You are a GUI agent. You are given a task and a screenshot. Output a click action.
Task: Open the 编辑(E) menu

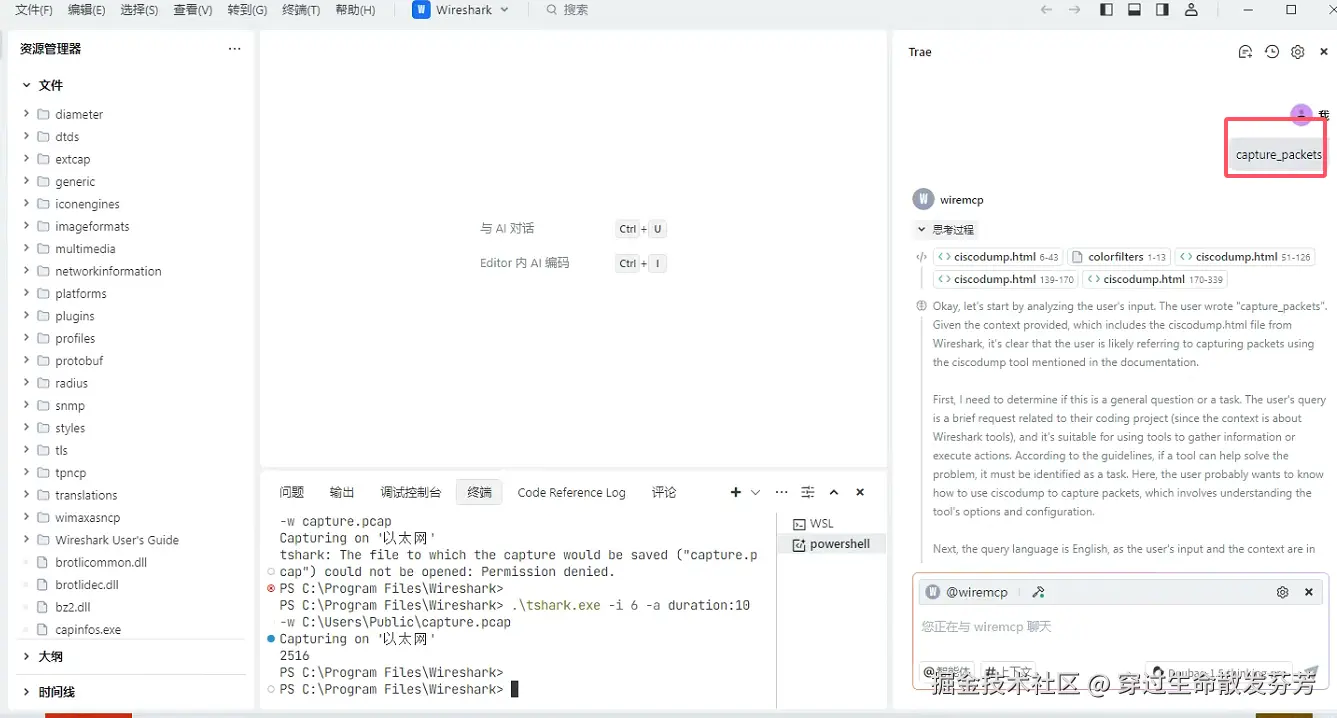[86, 10]
